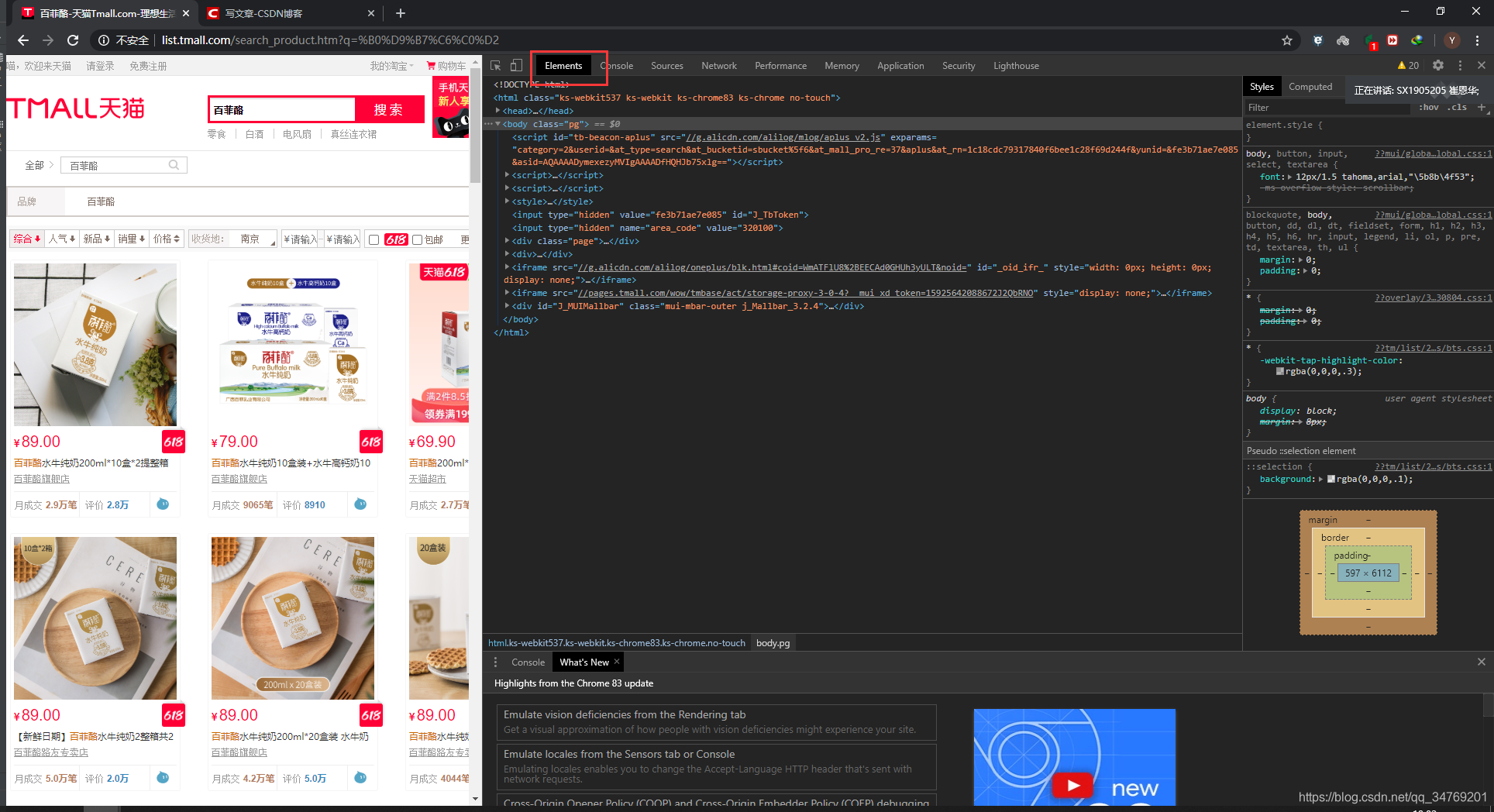Open DevTools settings gear
1494x812 pixels.
point(1438,66)
